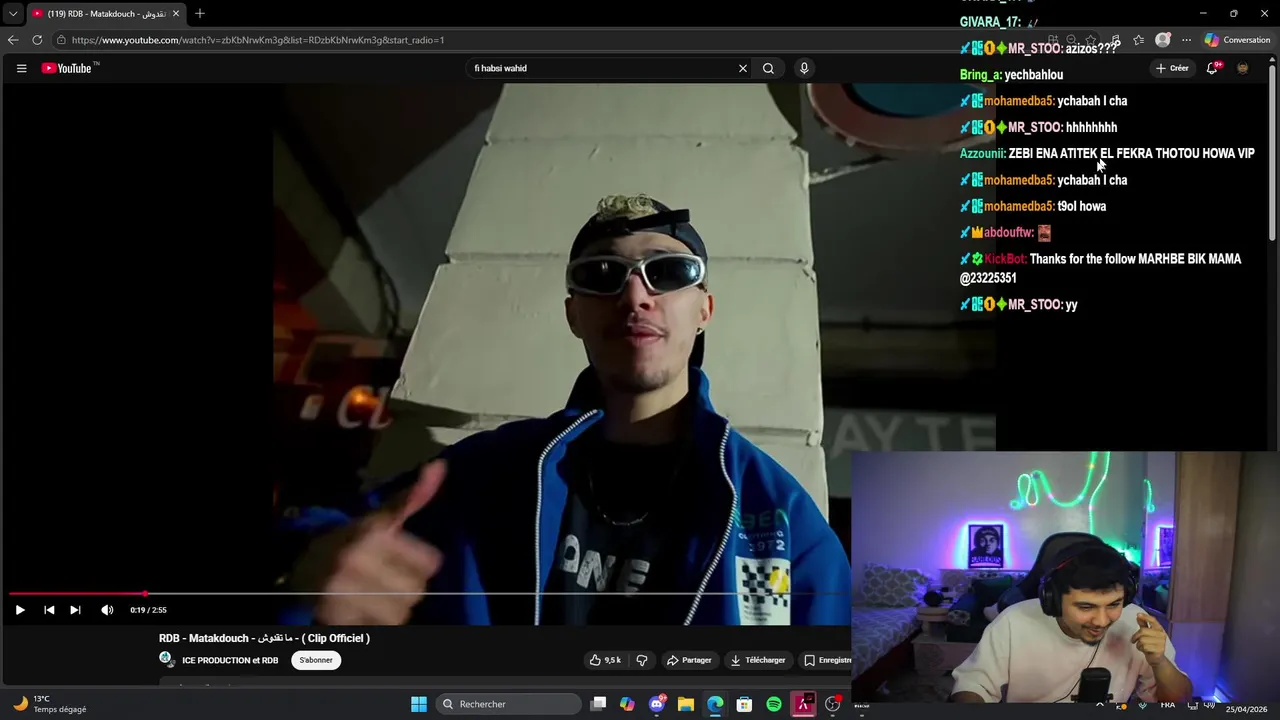This screenshot has width=1280, height=720.
Task: Click the FRA keyboard language indicator
Action: click(x=1167, y=704)
